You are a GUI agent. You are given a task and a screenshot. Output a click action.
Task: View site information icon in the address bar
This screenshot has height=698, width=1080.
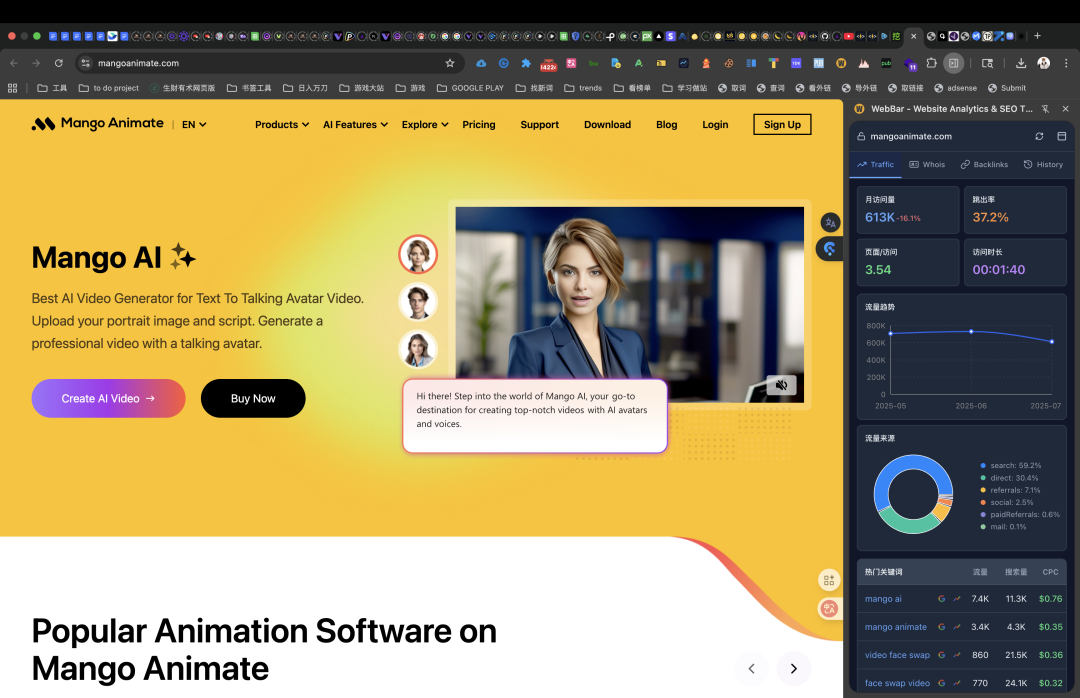(85, 63)
